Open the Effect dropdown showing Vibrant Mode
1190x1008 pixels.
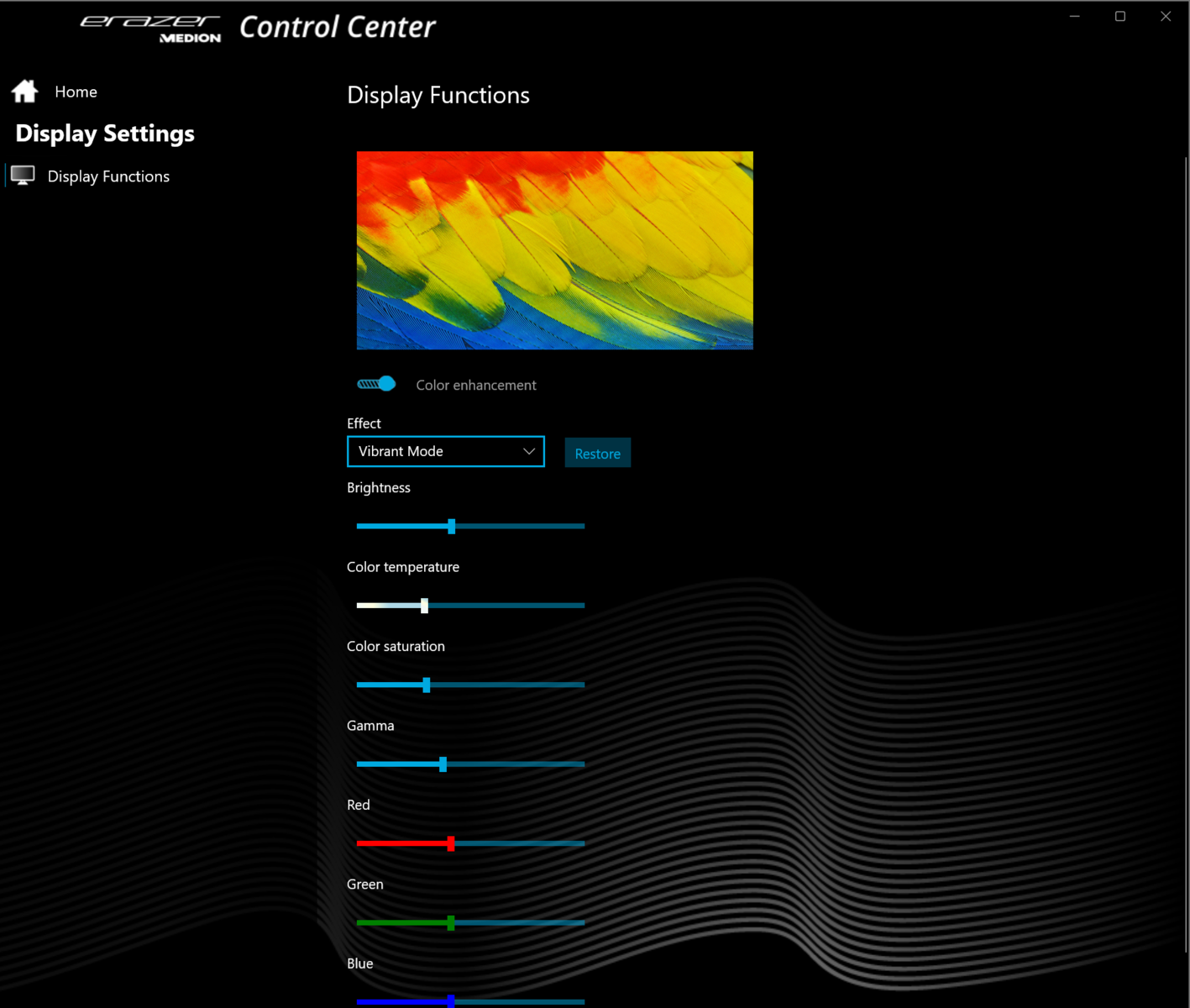pyautogui.click(x=445, y=451)
